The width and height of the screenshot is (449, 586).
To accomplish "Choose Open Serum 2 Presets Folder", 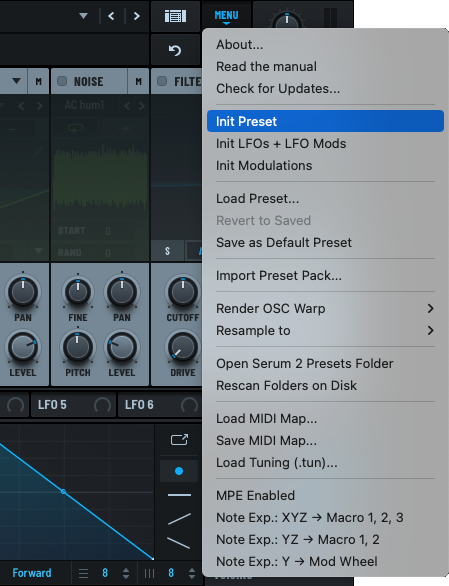I will 325,363.
